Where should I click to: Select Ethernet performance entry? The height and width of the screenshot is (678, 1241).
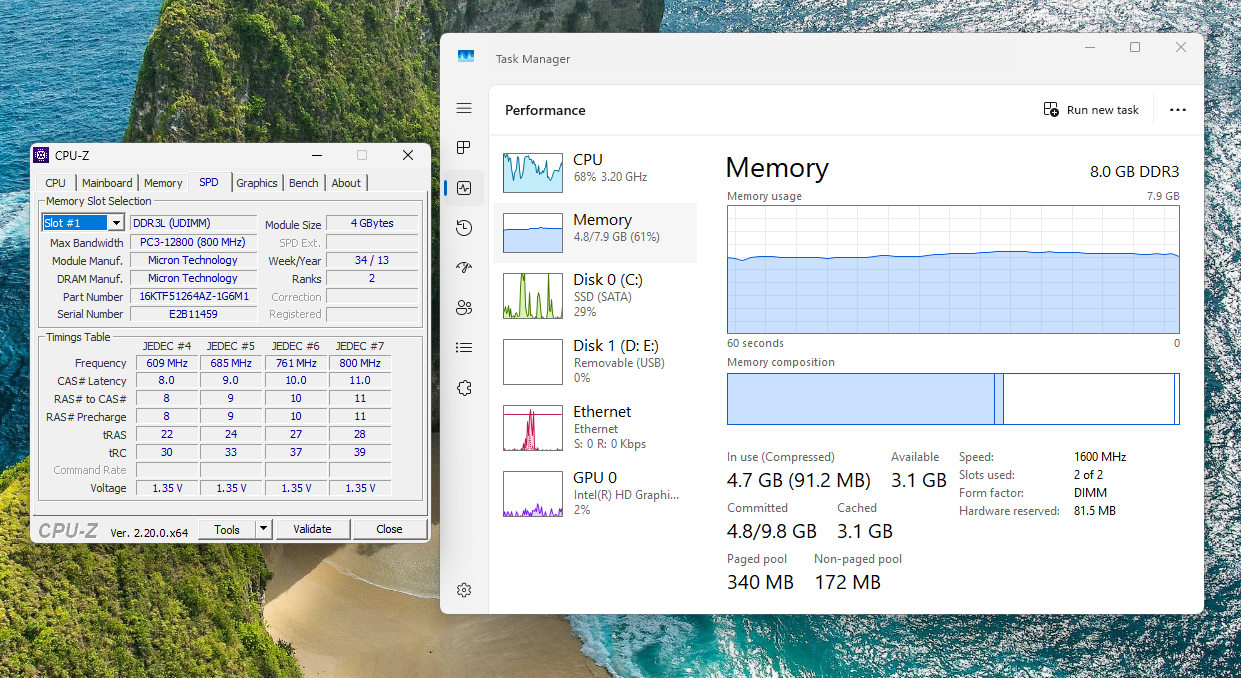pyautogui.click(x=595, y=427)
